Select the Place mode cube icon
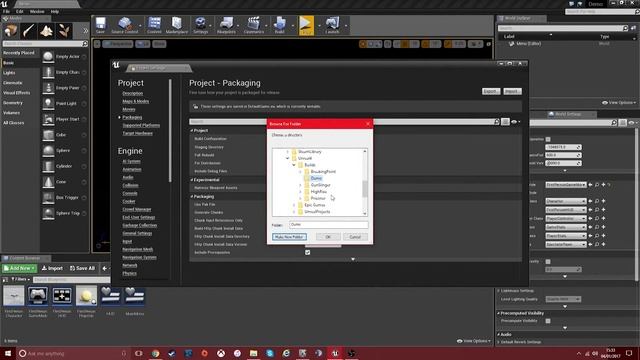This screenshot has height=360, width=640. click(x=11, y=31)
